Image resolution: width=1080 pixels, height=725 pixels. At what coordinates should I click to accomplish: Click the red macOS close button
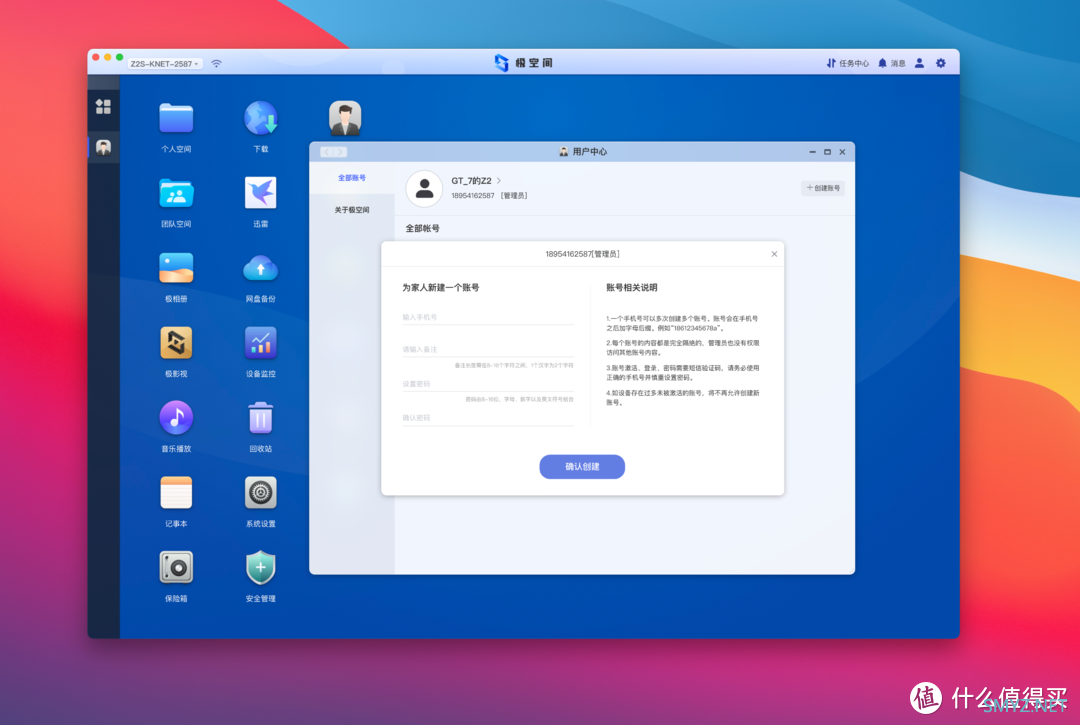[x=96, y=57]
